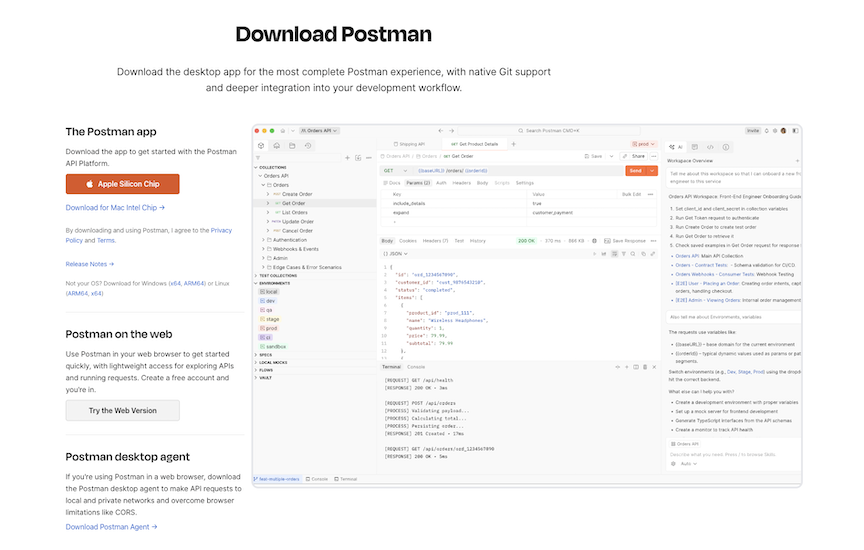Collapse the COLLECTIONS section
The image size is (864, 550).
[x=256, y=167]
